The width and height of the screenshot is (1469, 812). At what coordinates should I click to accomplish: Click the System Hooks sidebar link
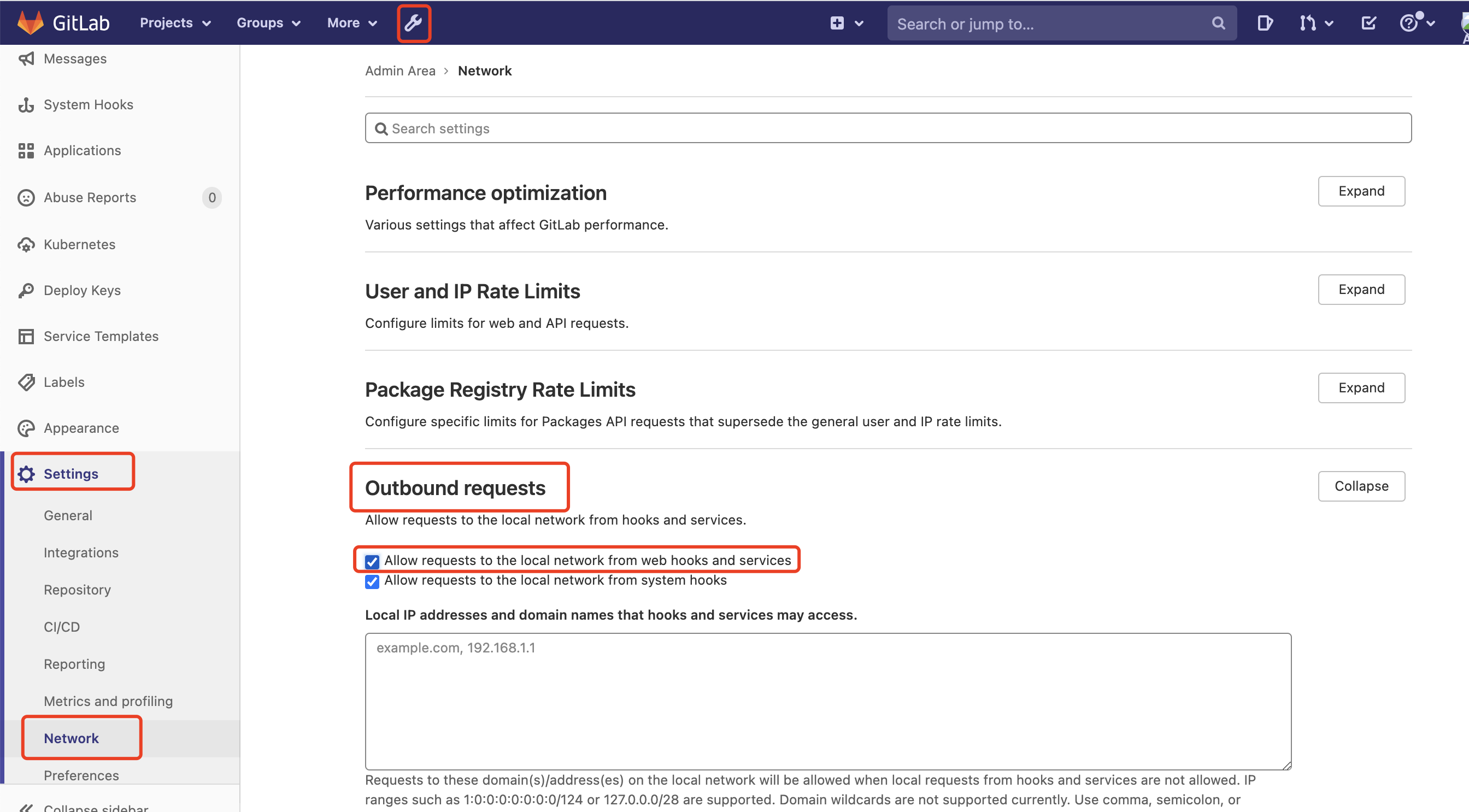(x=89, y=105)
